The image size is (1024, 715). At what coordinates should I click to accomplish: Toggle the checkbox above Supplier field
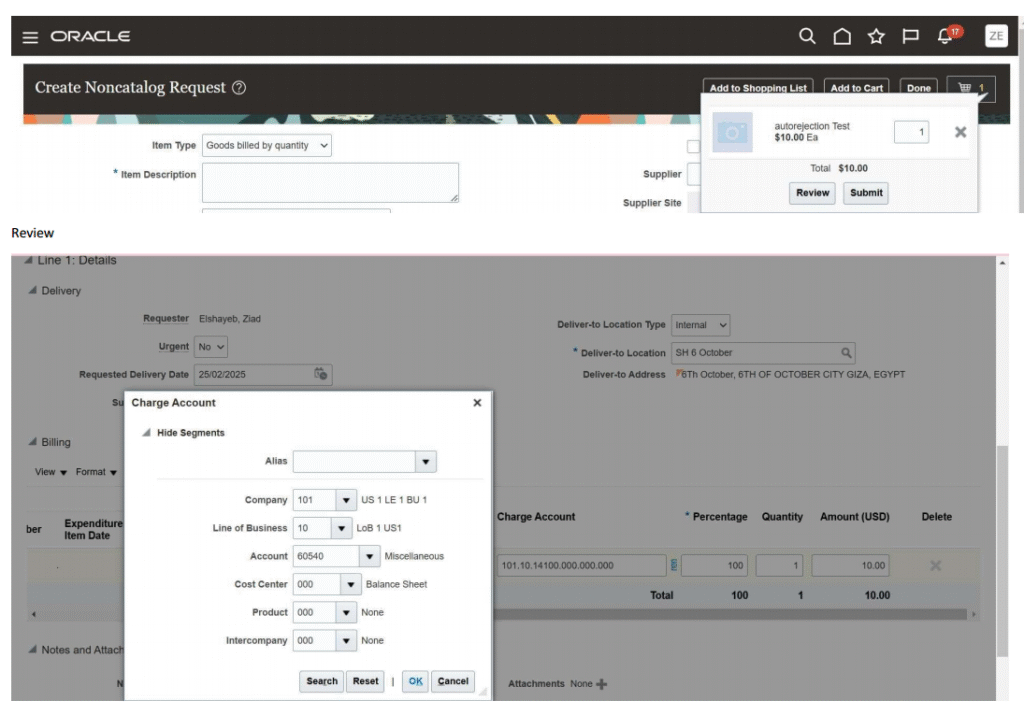[x=693, y=146]
